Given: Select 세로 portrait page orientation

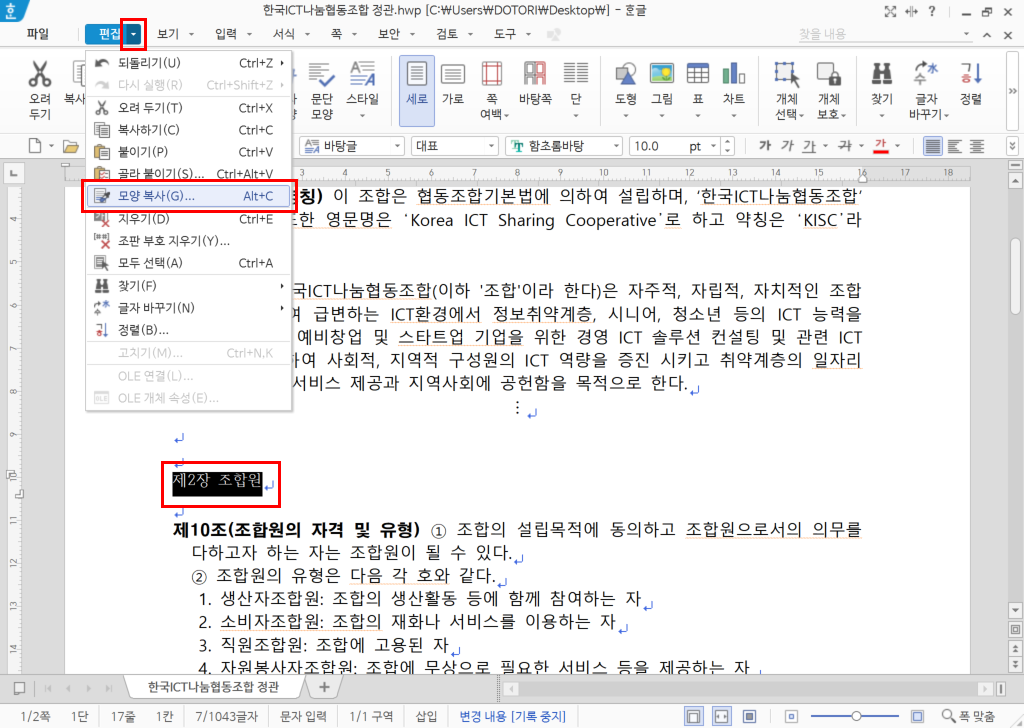Looking at the screenshot, I should [417, 90].
